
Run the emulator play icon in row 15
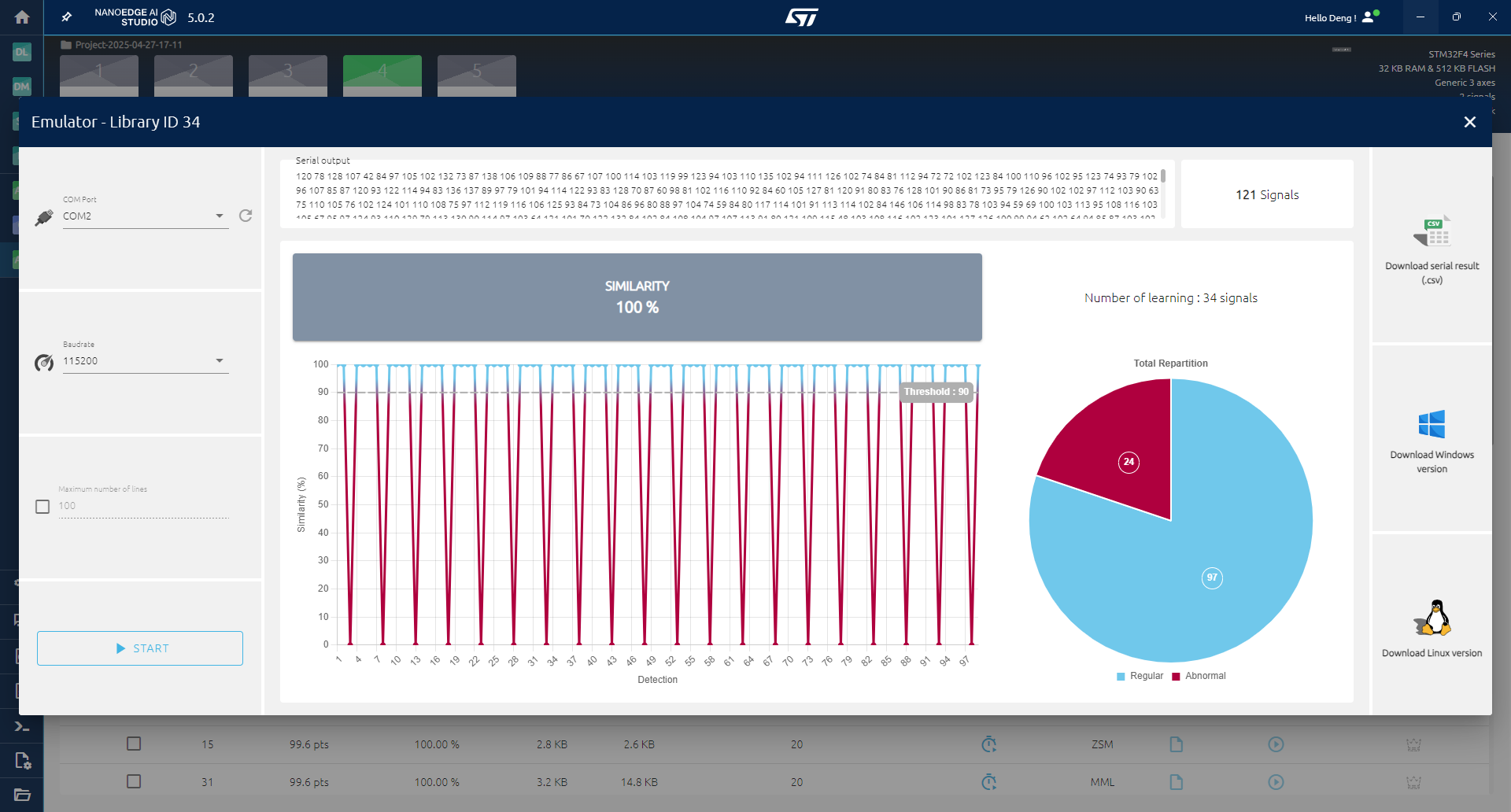coord(1276,744)
